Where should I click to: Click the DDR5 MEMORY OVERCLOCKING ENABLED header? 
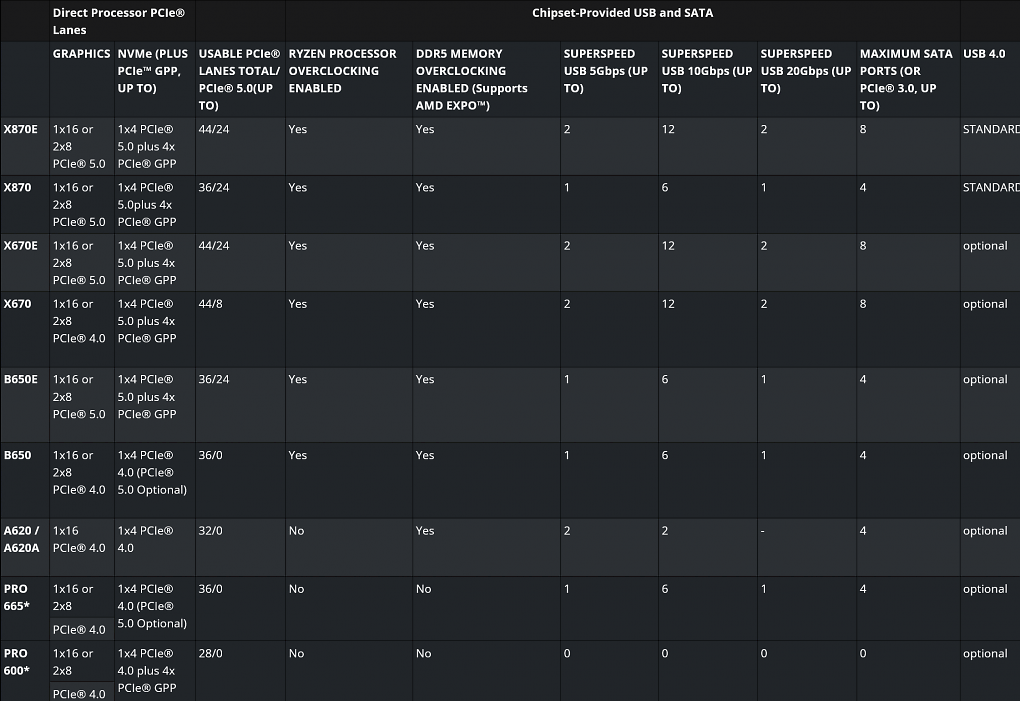pyautogui.click(x=472, y=79)
